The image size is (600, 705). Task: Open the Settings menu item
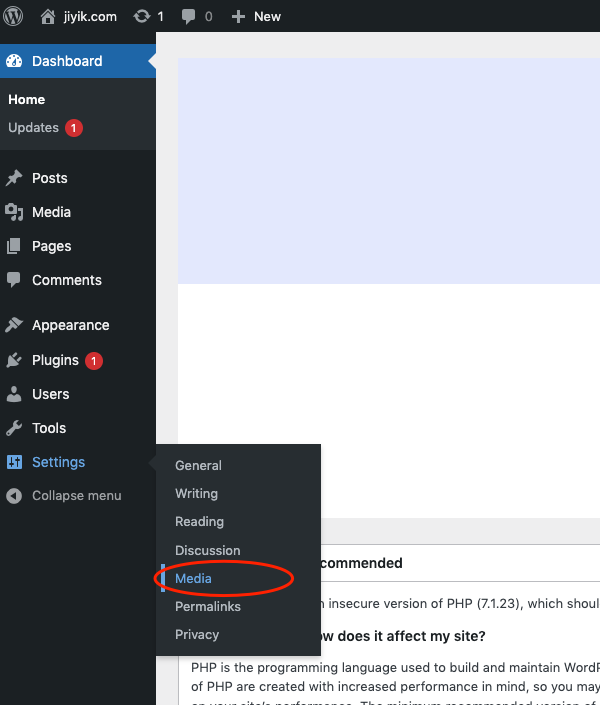[x=58, y=462]
